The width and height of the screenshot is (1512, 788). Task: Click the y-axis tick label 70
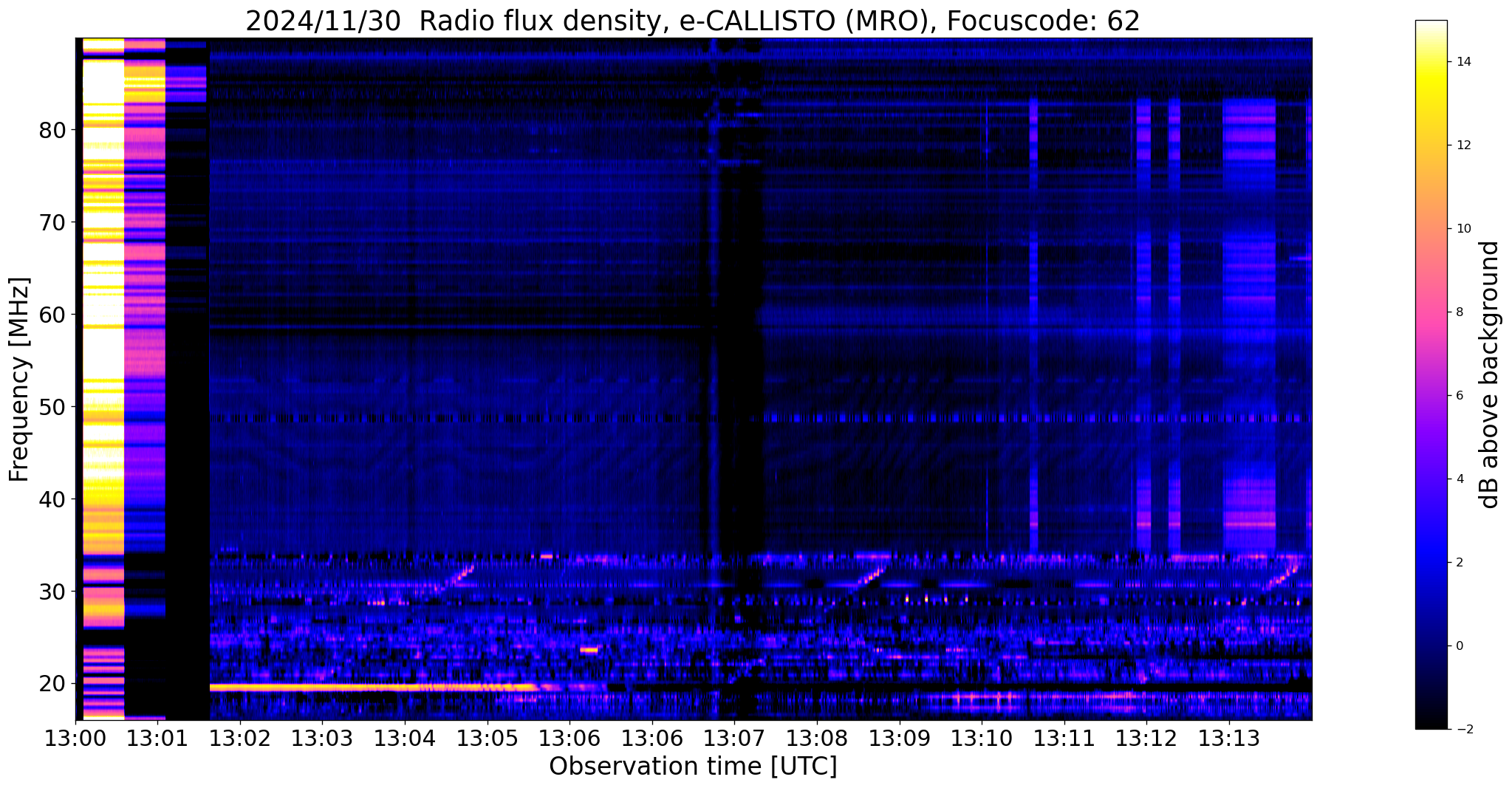point(53,223)
